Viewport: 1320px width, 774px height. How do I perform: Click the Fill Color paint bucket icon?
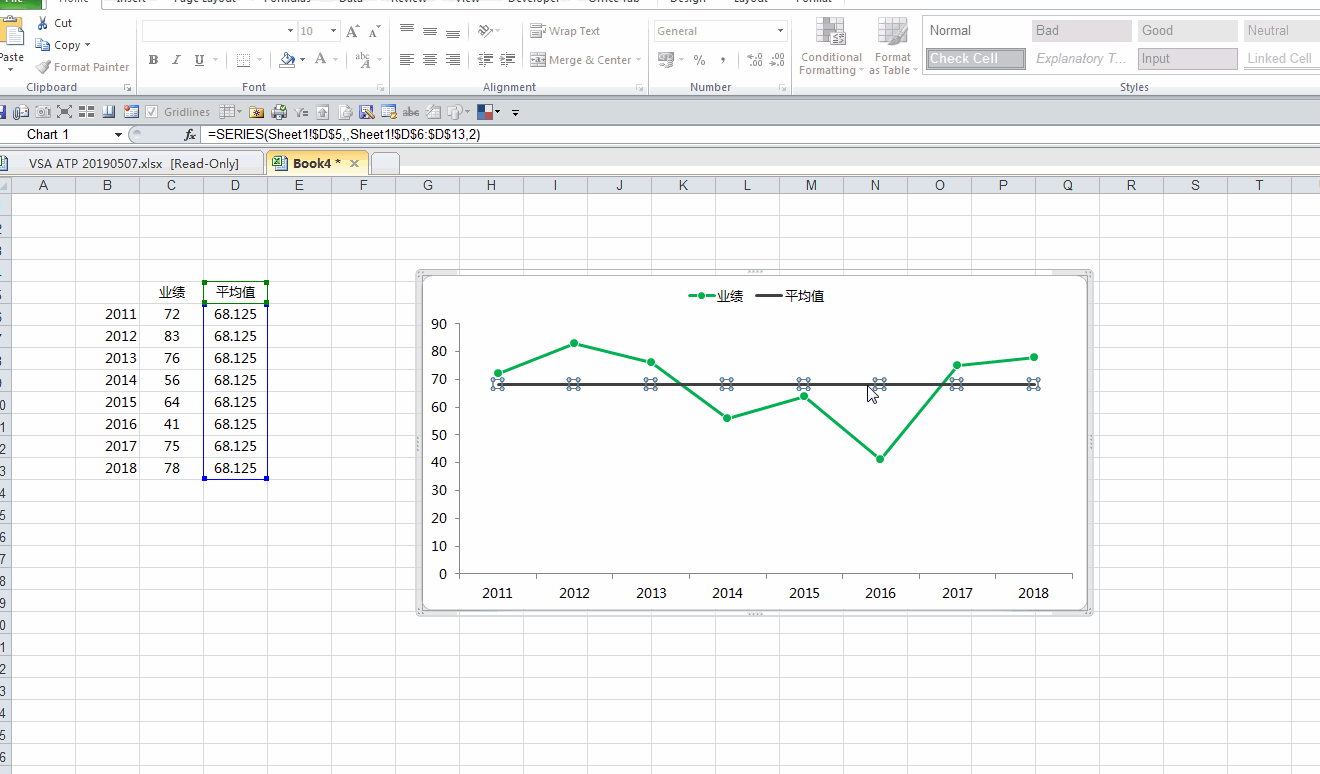point(288,60)
